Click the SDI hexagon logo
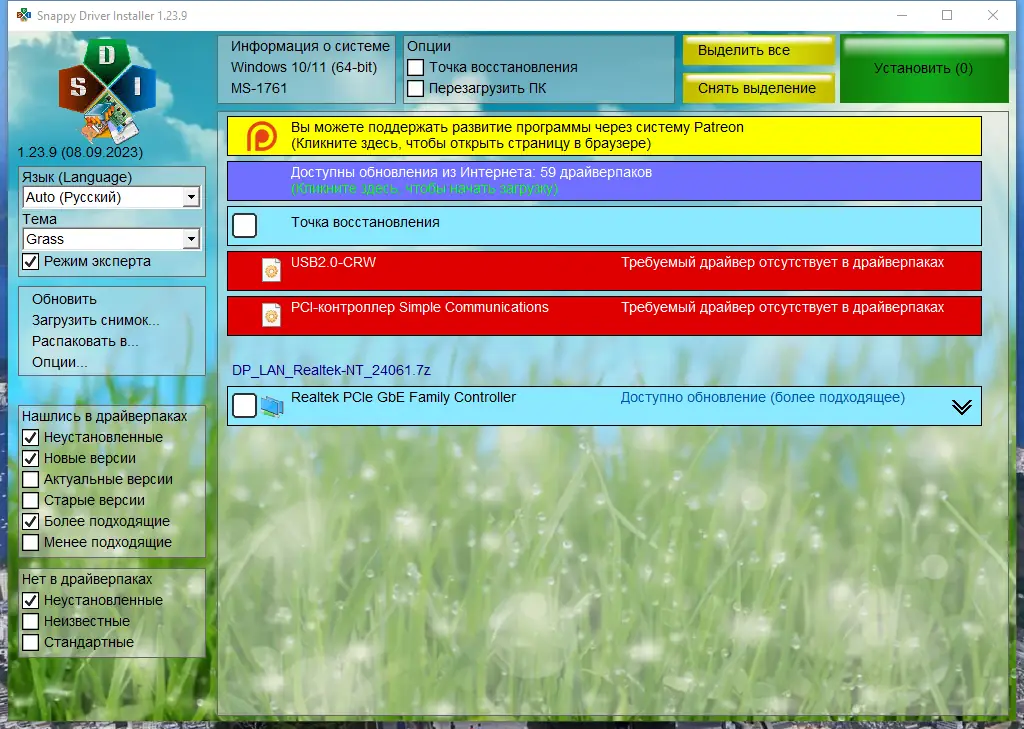This screenshot has width=1024, height=729. coord(107,90)
